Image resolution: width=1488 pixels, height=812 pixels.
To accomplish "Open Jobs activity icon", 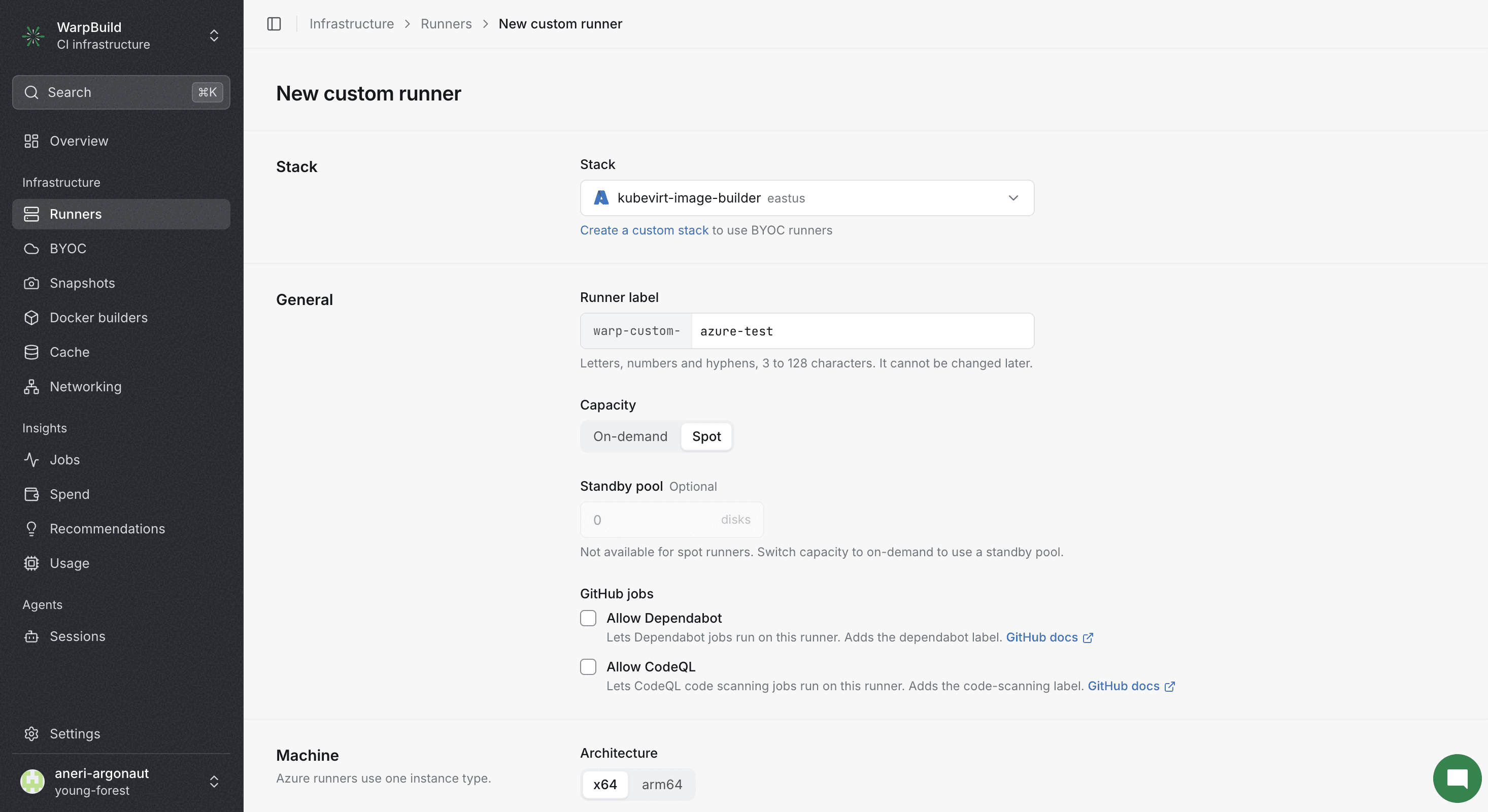I will coord(31,460).
